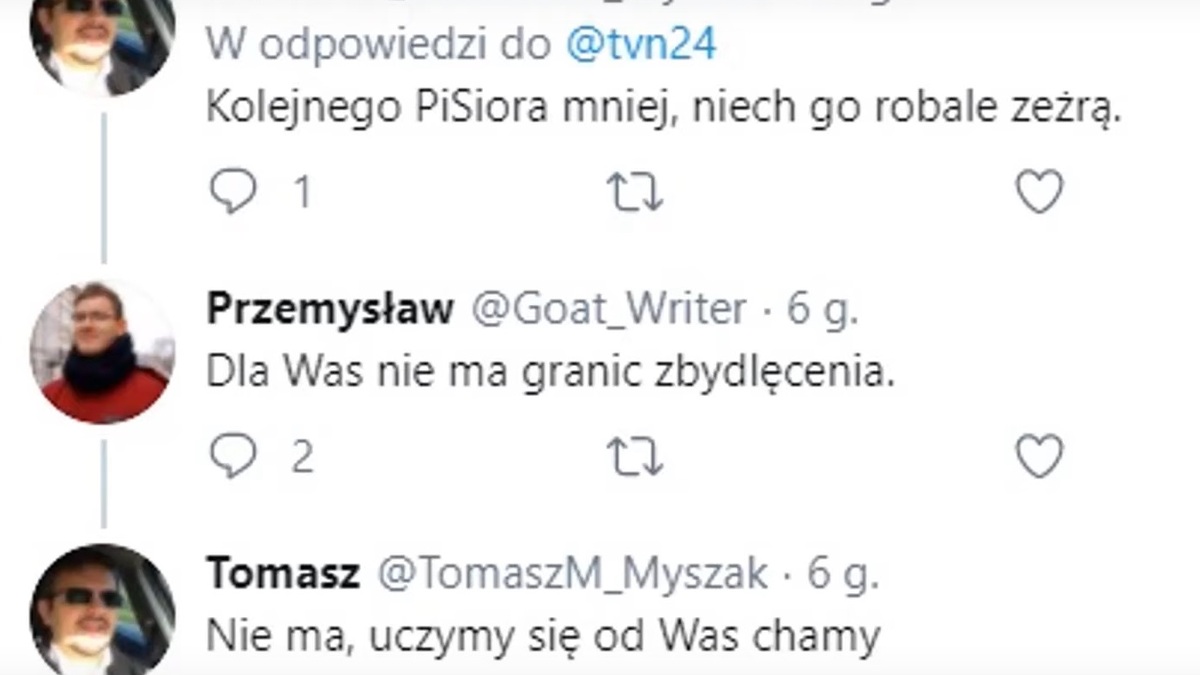Reply to the 'Kolejnego PiSiora mniej' tweet

pyautogui.click(x=233, y=192)
